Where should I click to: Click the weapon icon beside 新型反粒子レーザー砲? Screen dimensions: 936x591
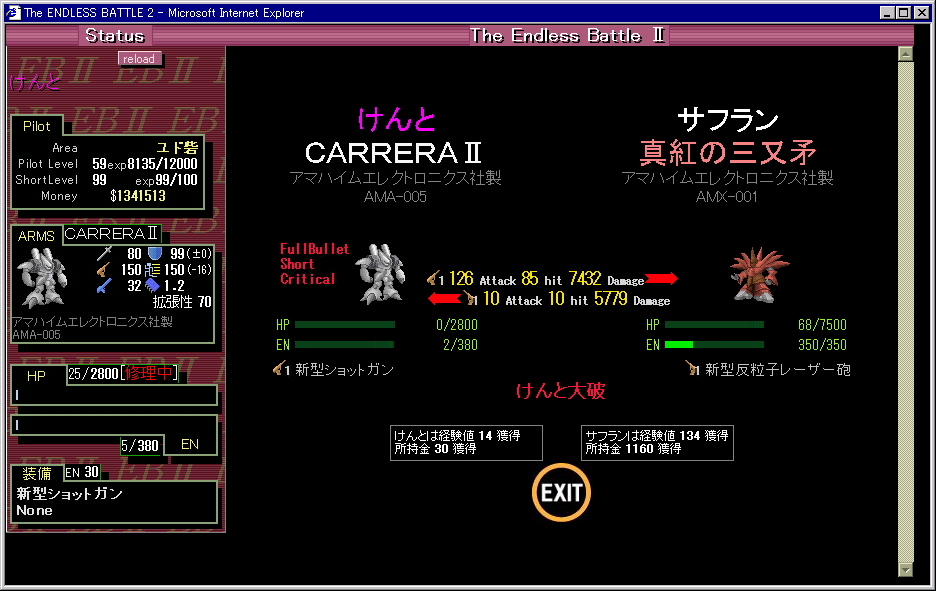pos(692,370)
